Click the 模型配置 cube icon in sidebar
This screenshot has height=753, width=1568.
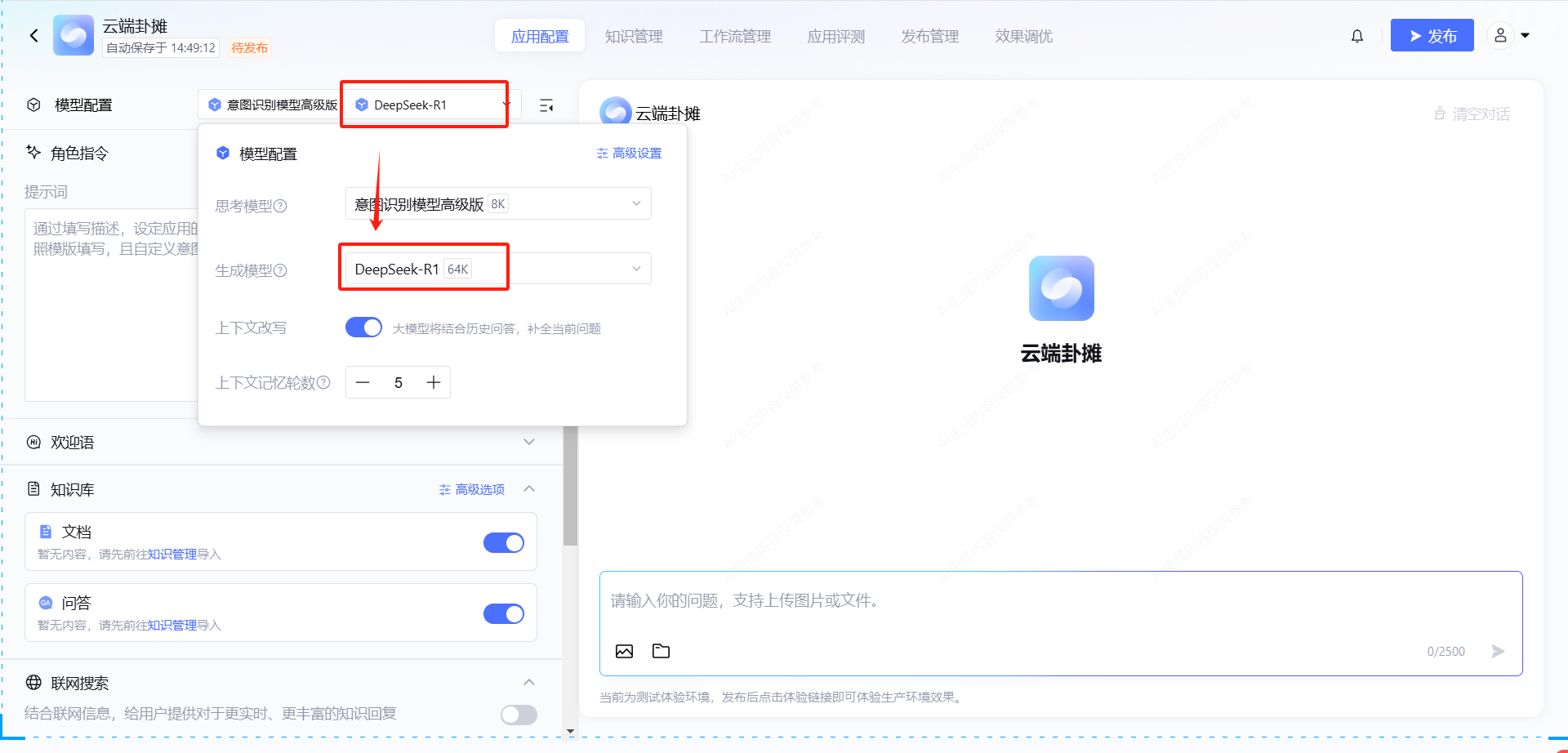click(33, 105)
